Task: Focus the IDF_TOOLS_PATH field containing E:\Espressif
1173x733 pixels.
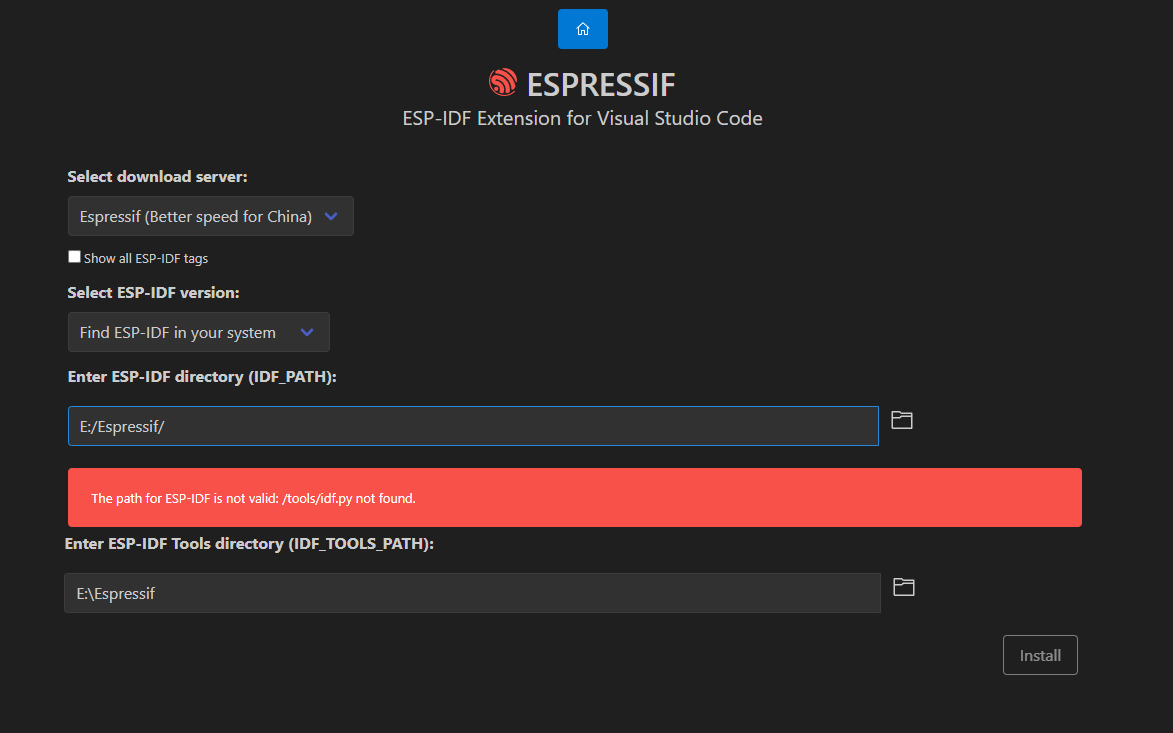Action: [x=472, y=593]
